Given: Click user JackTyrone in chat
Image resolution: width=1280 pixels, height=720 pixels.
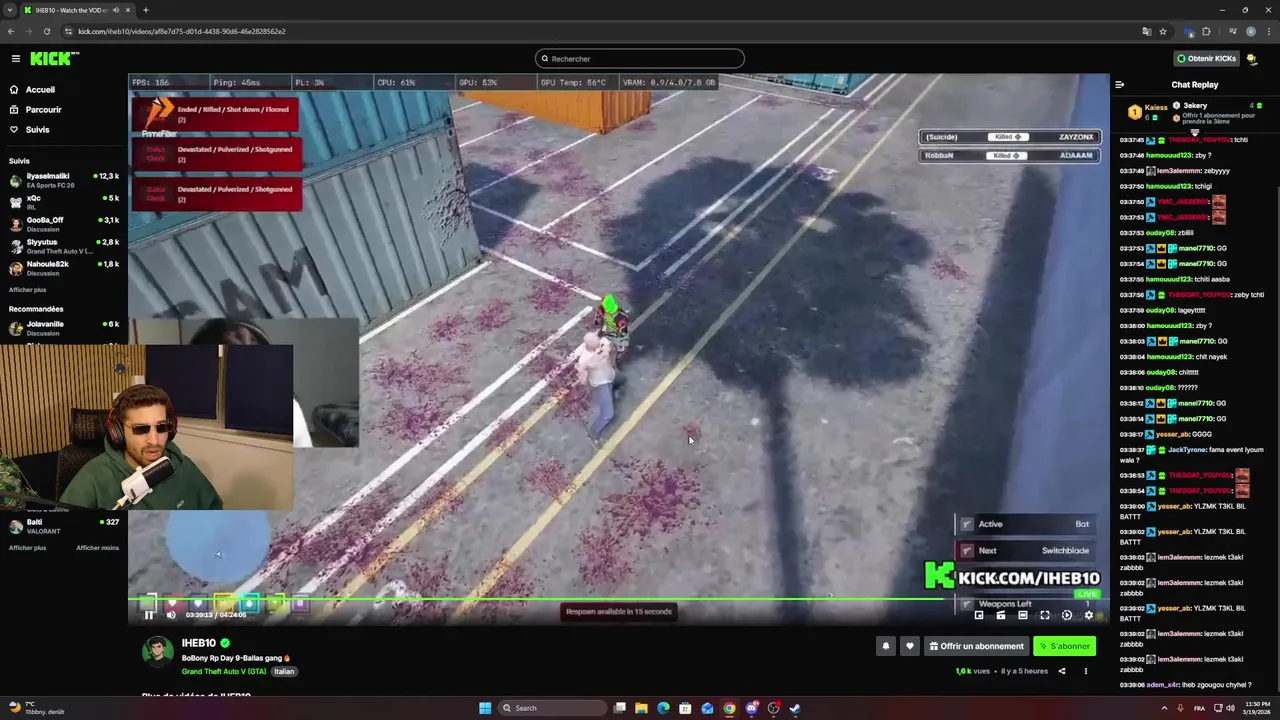Looking at the screenshot, I should (x=1187, y=450).
